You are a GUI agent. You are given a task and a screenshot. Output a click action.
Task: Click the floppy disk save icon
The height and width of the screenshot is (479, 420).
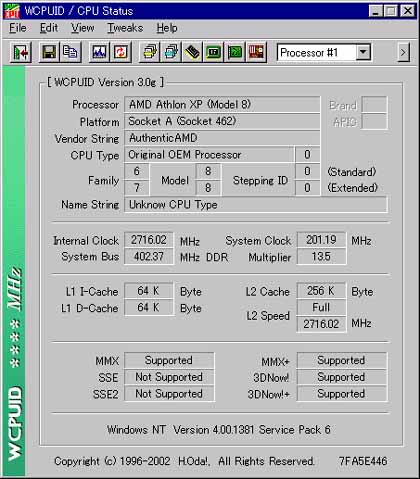[x=49, y=52]
